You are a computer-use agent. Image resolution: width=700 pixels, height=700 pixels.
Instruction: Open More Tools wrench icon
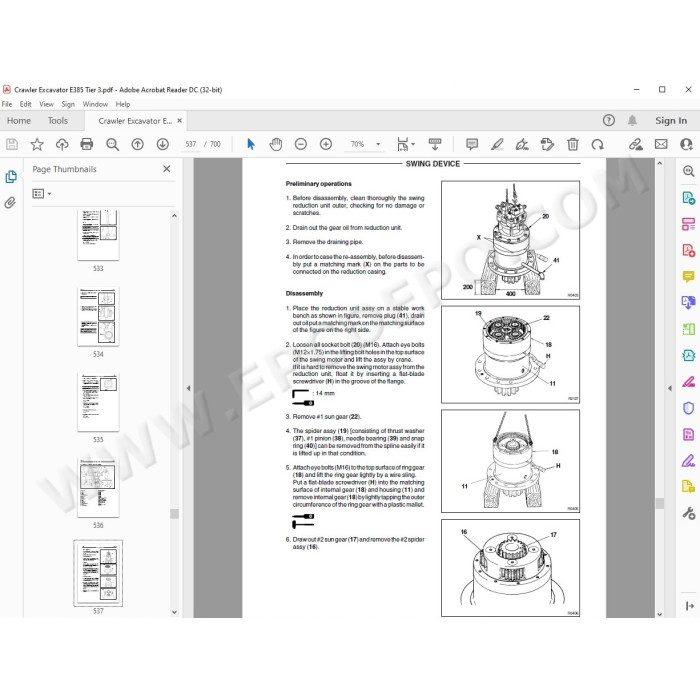[688, 513]
